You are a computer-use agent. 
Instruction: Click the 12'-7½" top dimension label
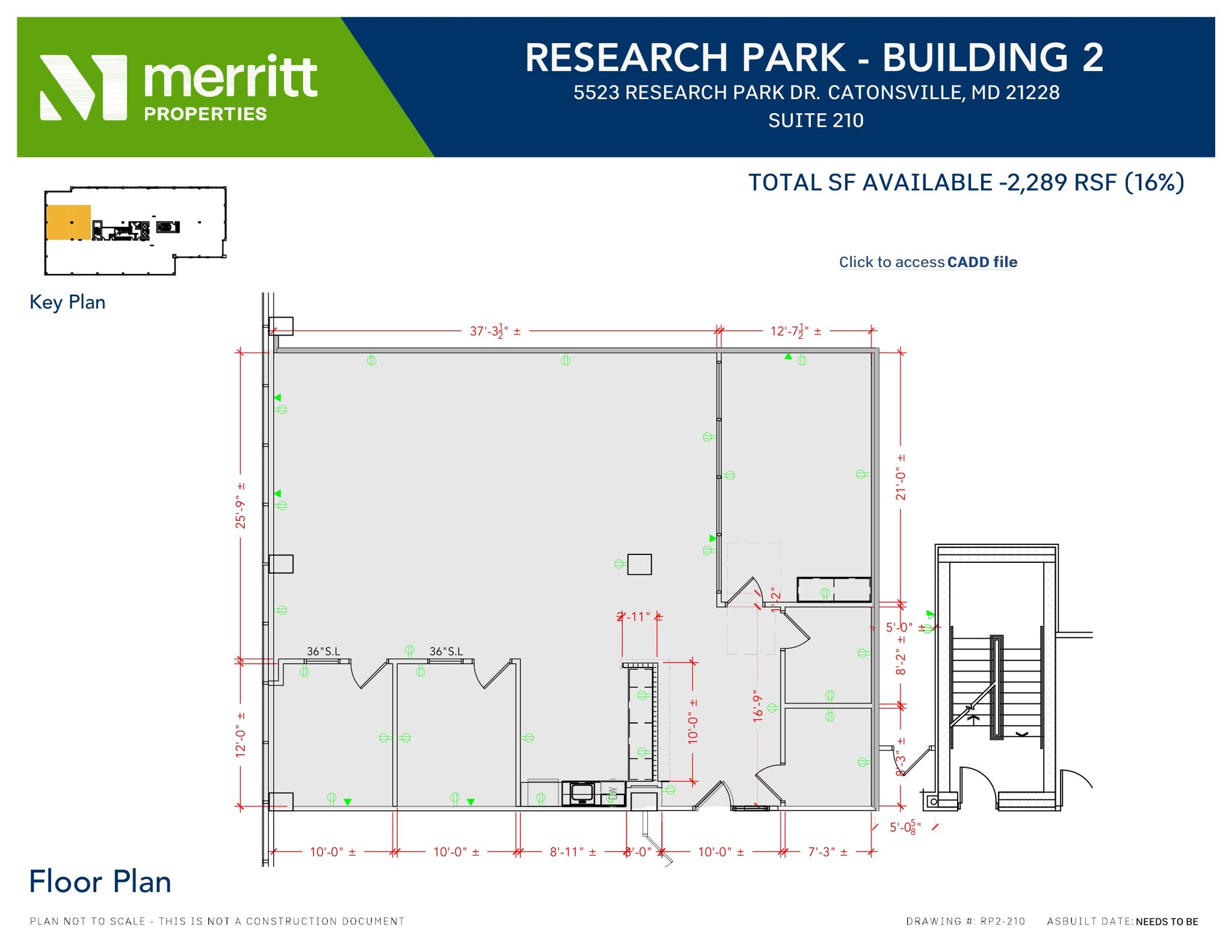tap(795, 331)
